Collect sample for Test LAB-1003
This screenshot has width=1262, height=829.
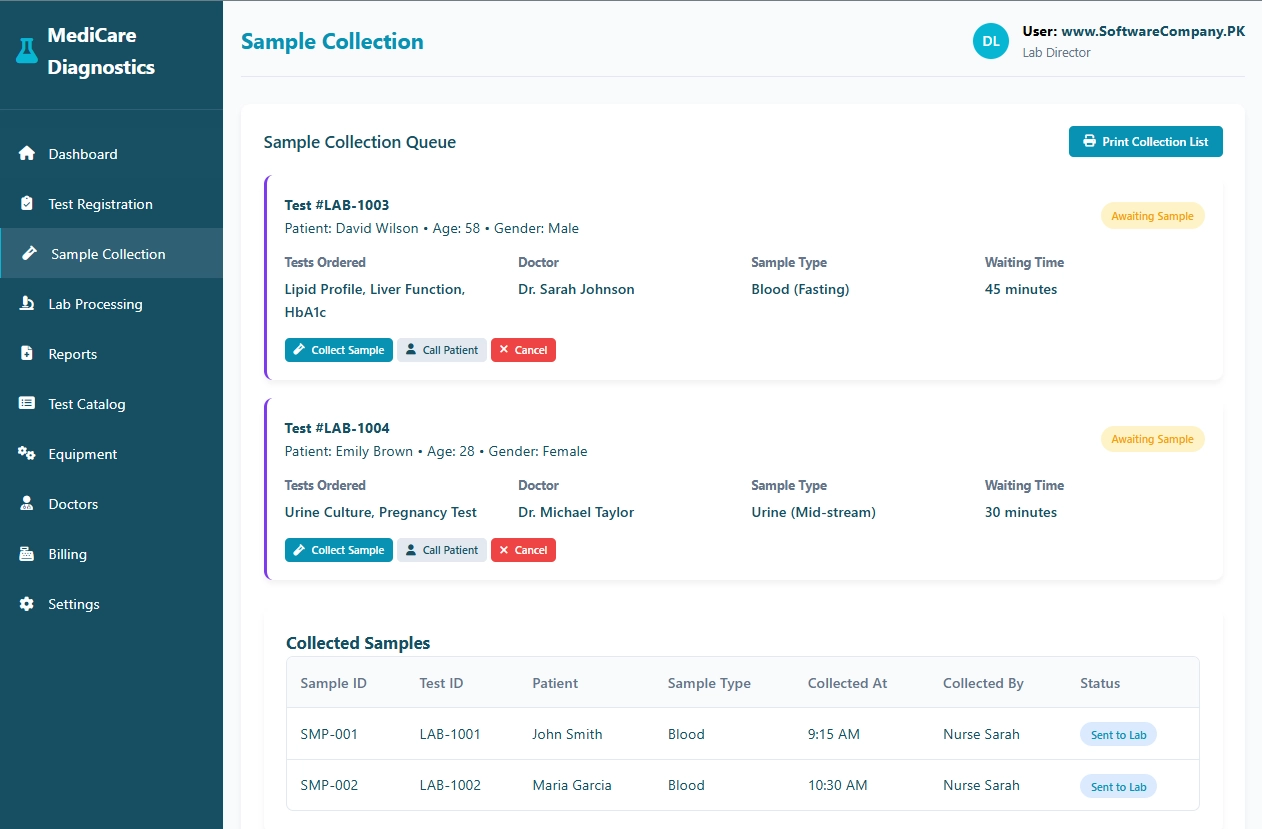click(338, 350)
